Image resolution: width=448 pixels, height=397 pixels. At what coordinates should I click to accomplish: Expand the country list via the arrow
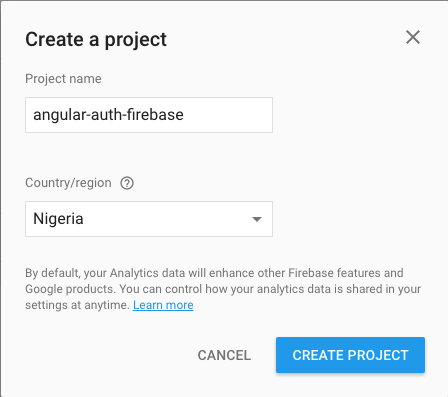[257, 219]
